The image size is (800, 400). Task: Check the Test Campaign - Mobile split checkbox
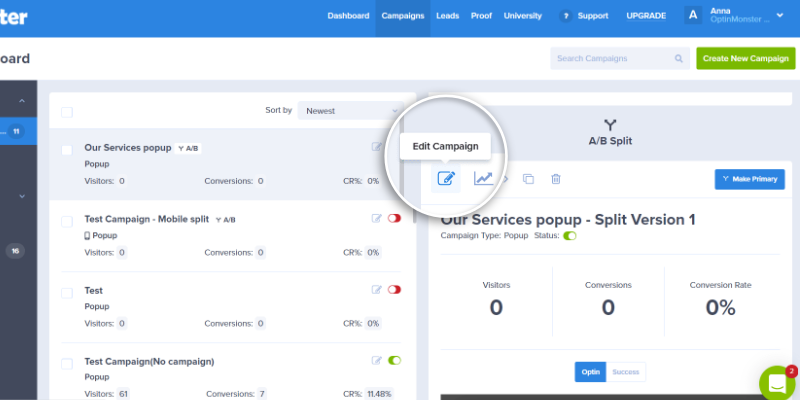[67, 221]
